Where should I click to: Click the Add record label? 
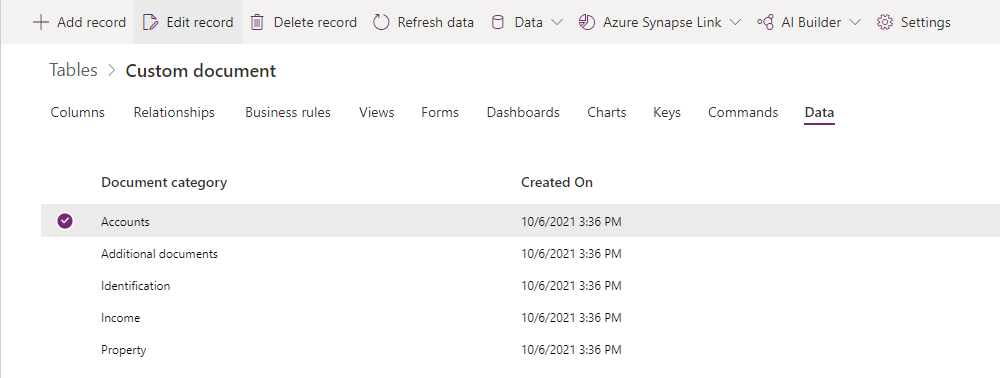point(91,22)
